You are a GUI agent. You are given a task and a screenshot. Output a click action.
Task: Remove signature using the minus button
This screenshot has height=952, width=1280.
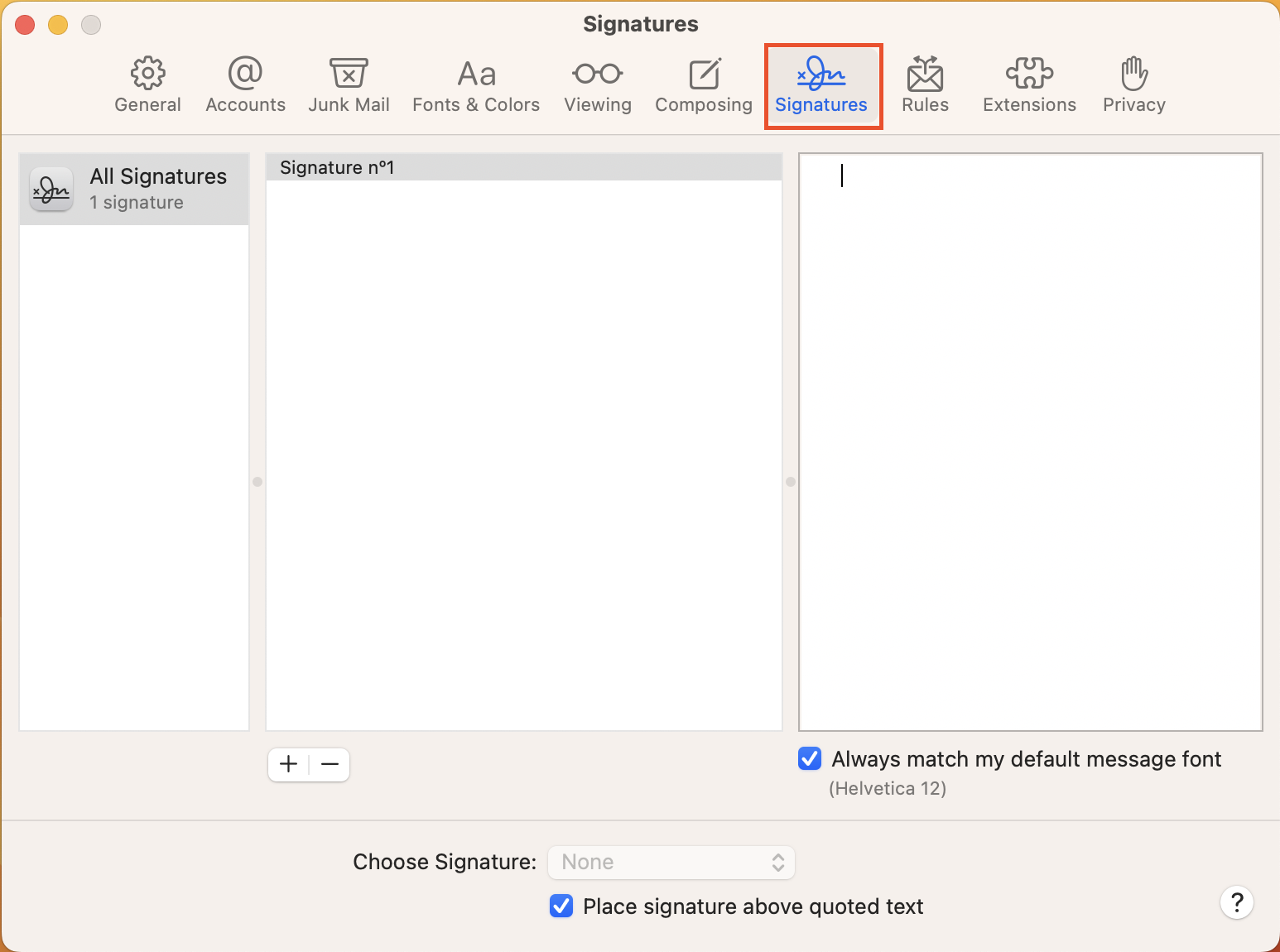point(330,764)
